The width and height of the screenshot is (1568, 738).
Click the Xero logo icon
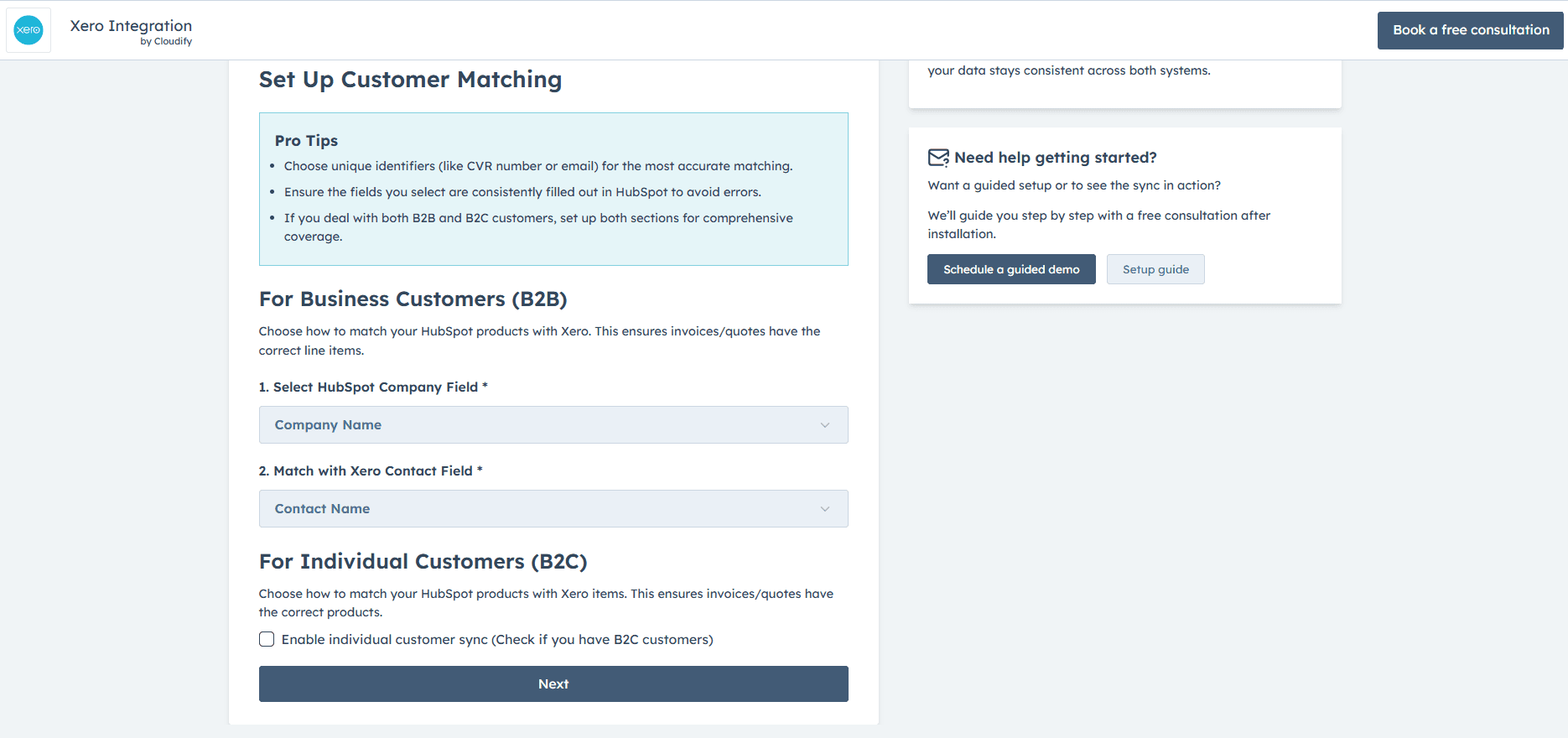(x=29, y=30)
